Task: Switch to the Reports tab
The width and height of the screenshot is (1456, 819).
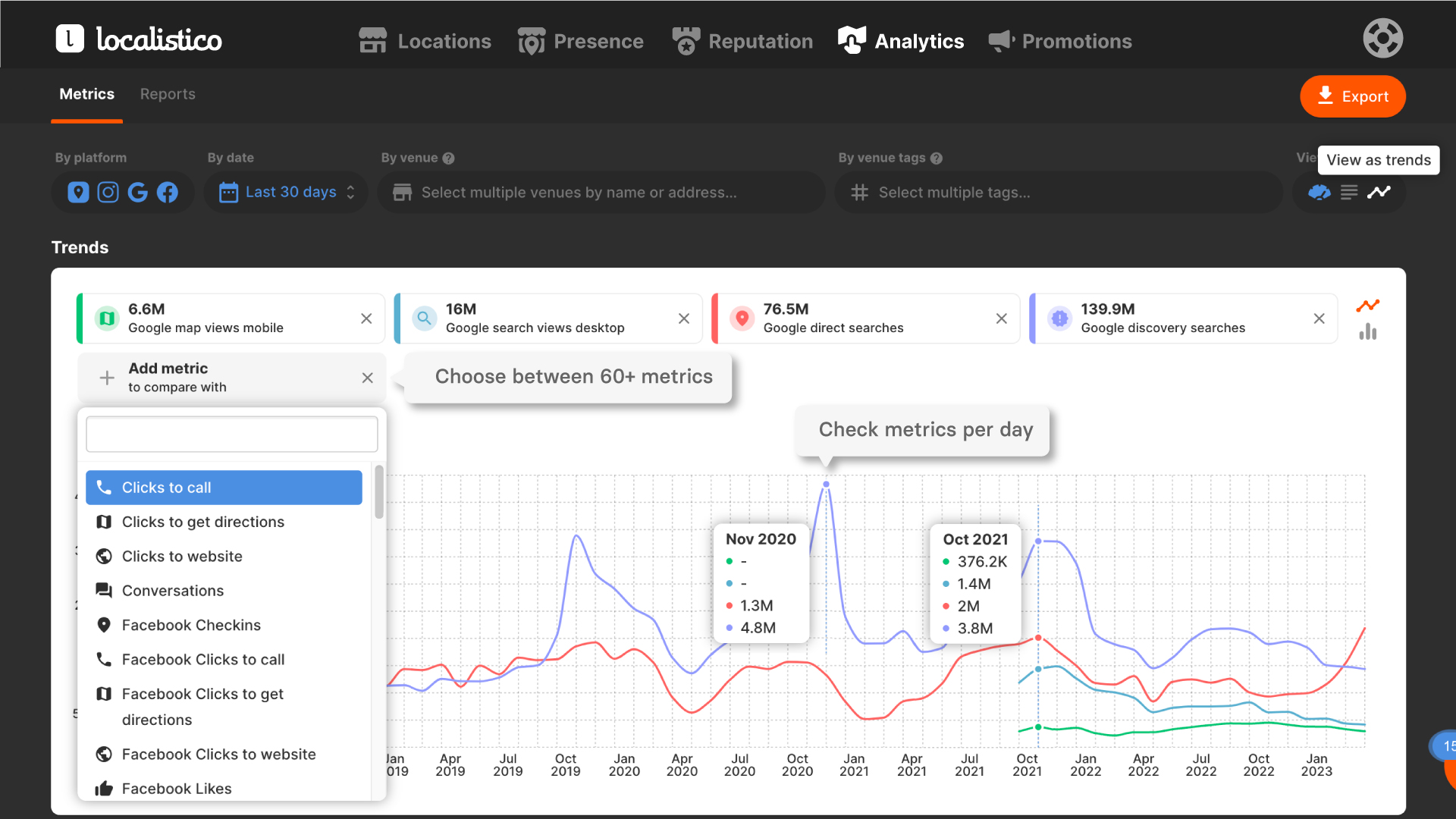Action: coord(168,94)
